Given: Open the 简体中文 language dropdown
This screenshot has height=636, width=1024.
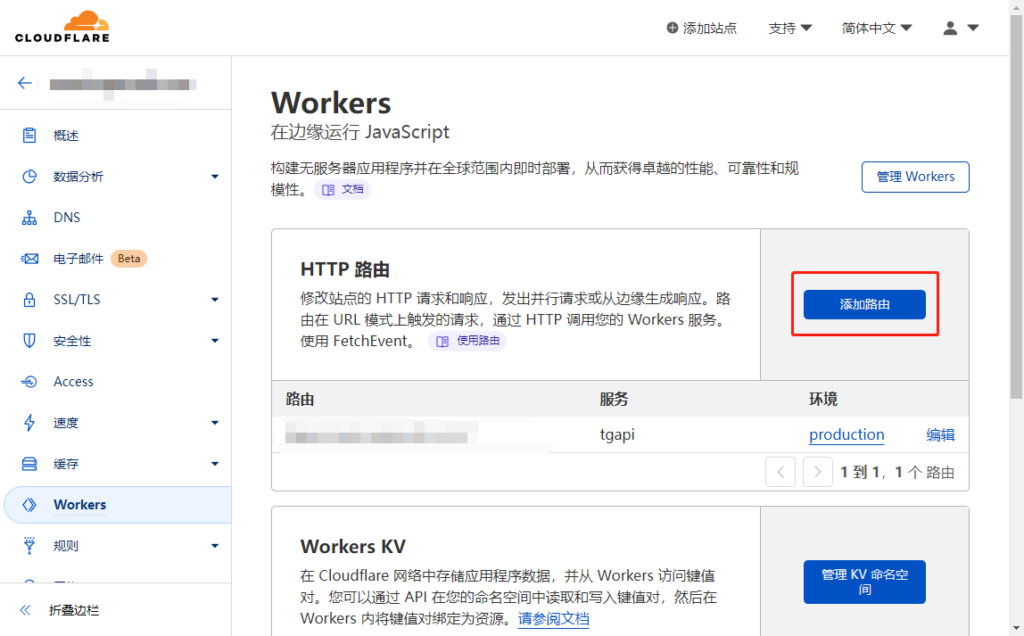Looking at the screenshot, I should pyautogui.click(x=876, y=28).
